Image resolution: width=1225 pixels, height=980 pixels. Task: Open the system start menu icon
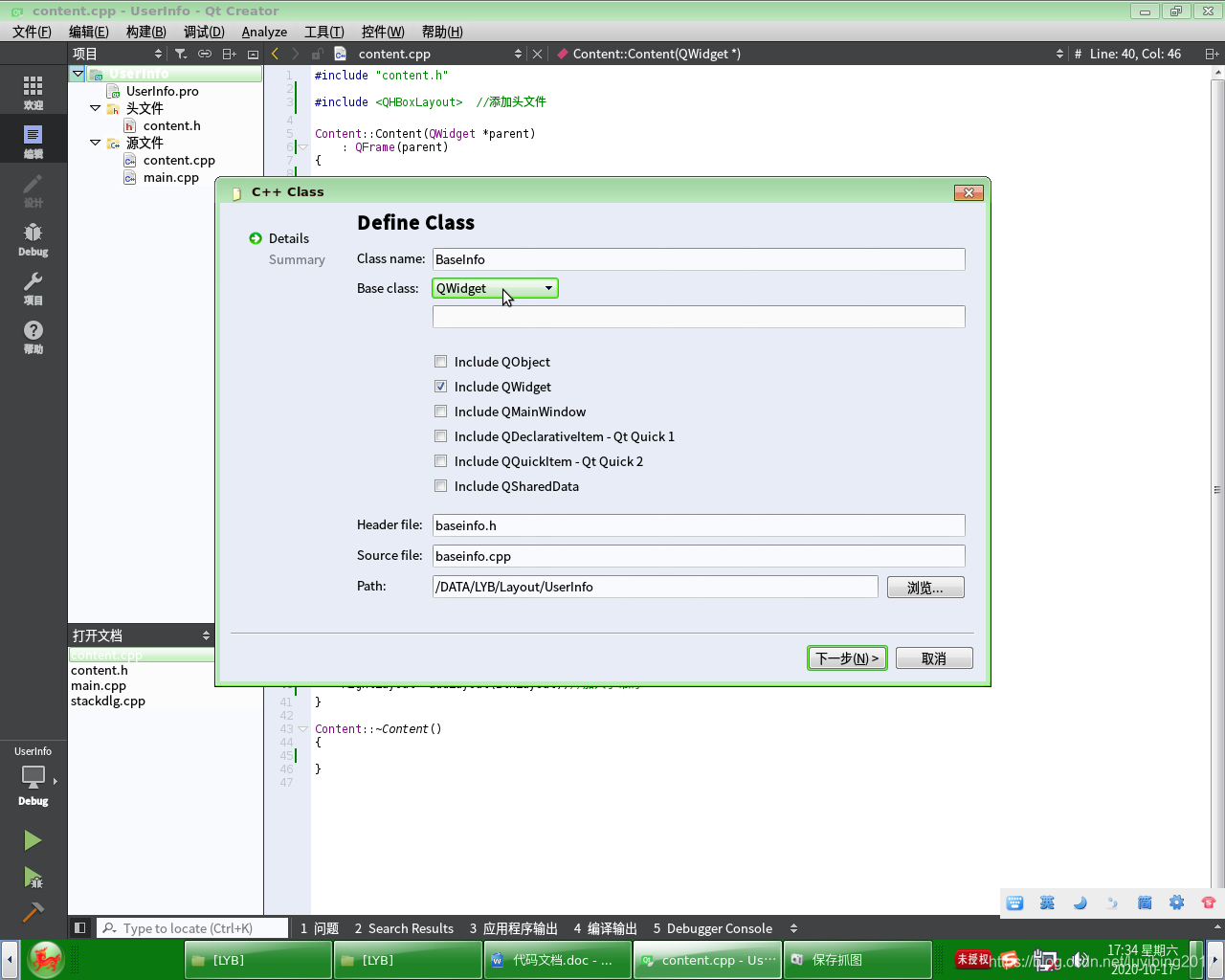pos(45,960)
